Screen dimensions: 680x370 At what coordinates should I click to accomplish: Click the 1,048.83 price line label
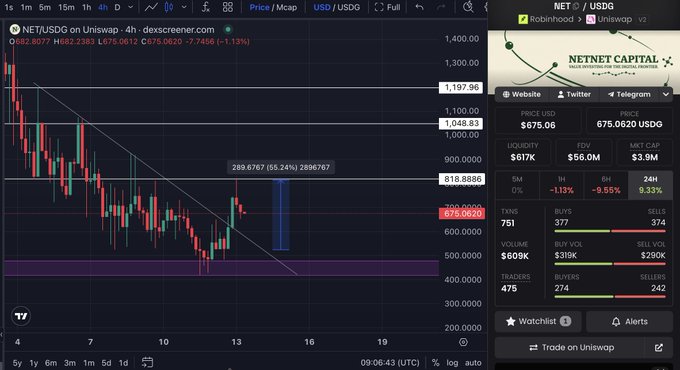click(x=461, y=124)
